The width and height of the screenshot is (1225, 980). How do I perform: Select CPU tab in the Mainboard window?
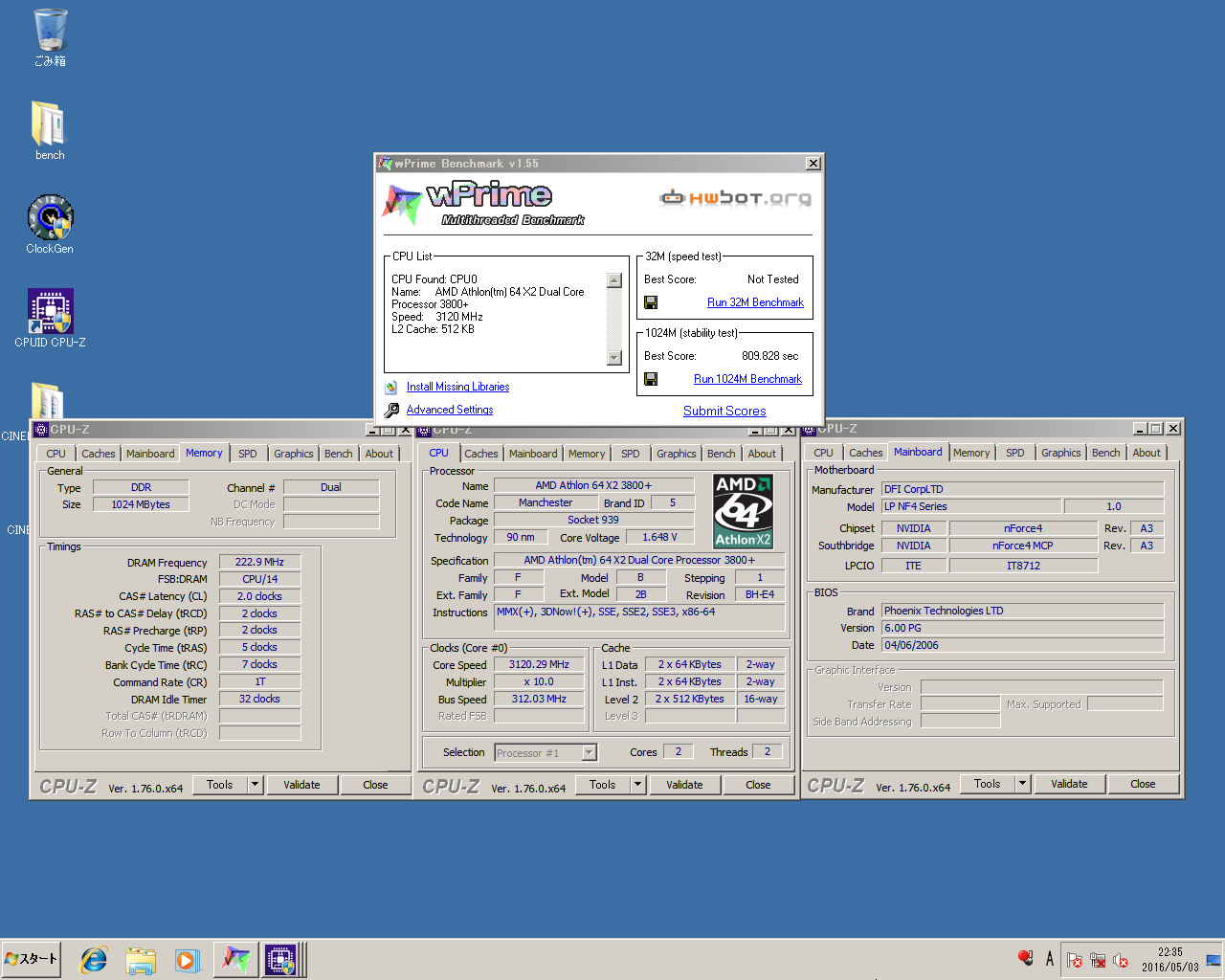pos(823,453)
